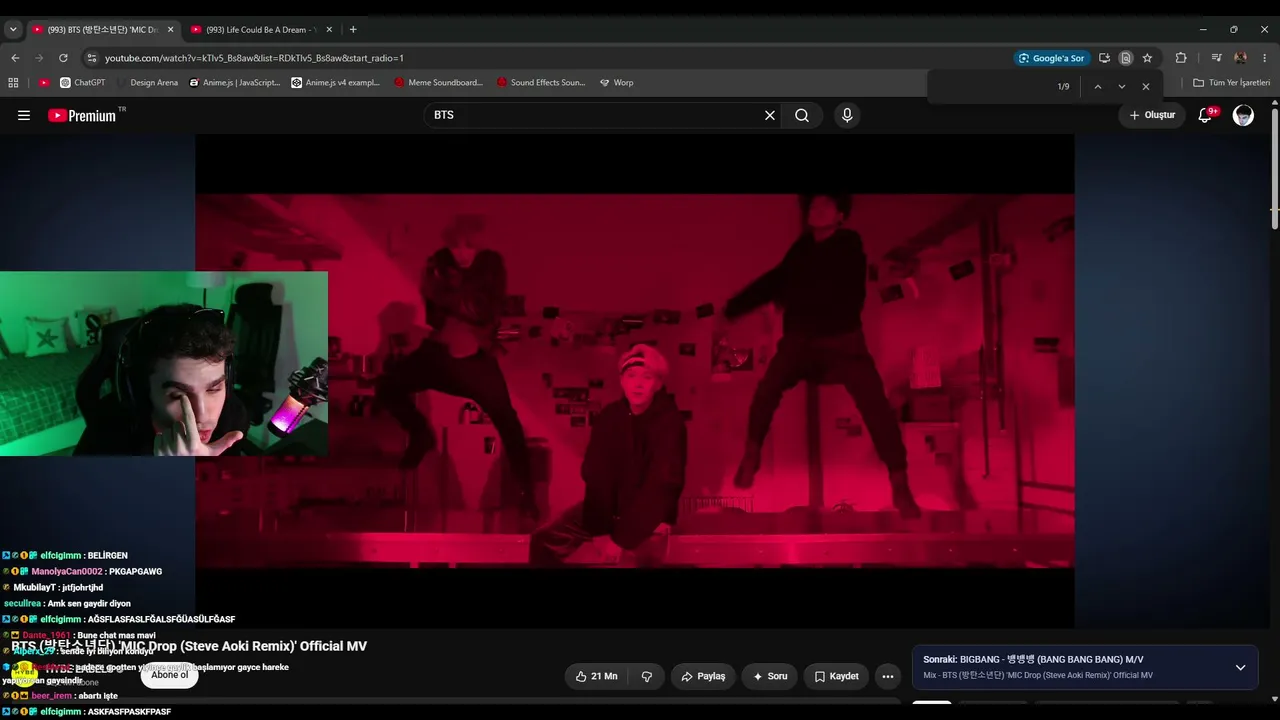Open the Design Arena bookmark

point(146,83)
